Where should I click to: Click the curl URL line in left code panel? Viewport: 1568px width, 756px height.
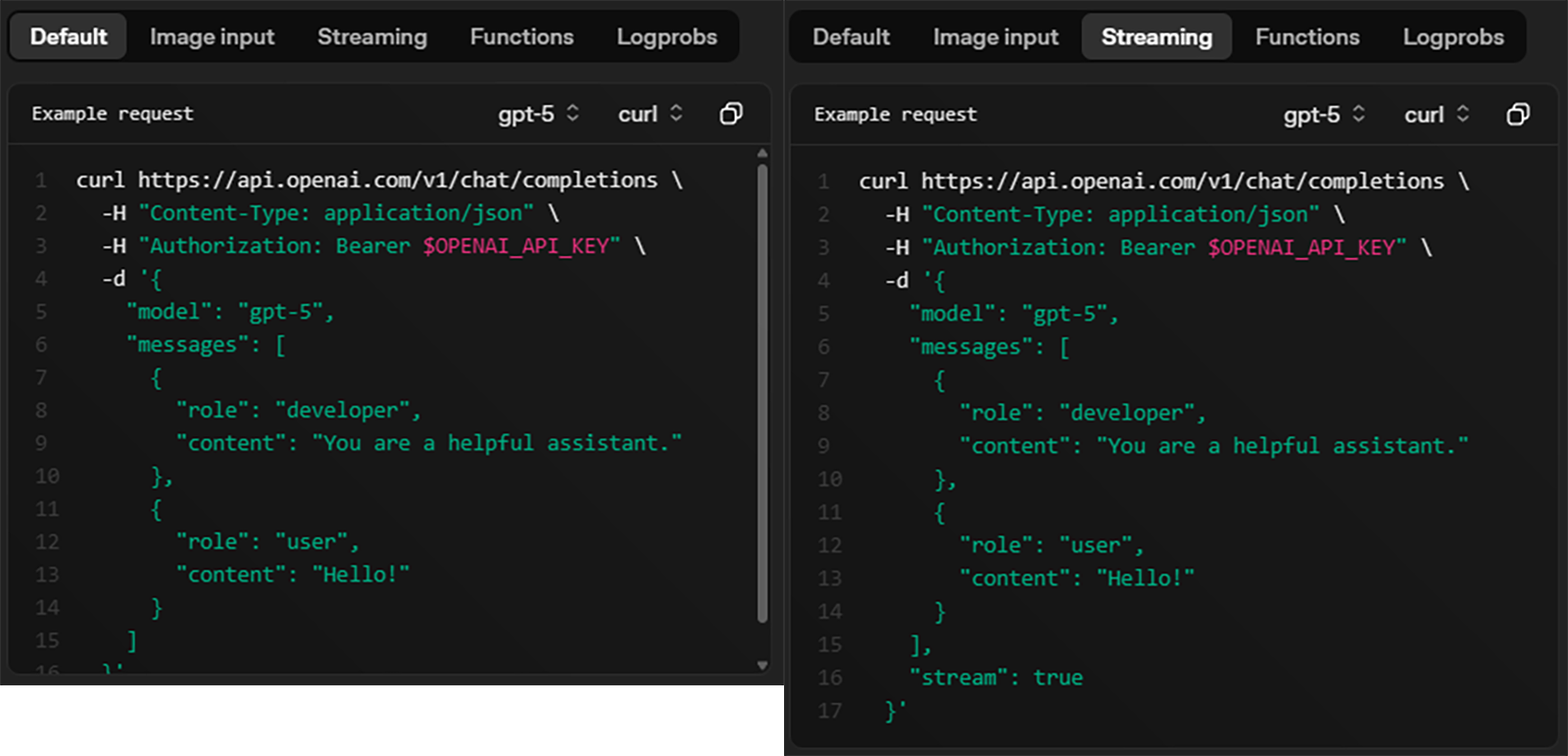(x=379, y=180)
